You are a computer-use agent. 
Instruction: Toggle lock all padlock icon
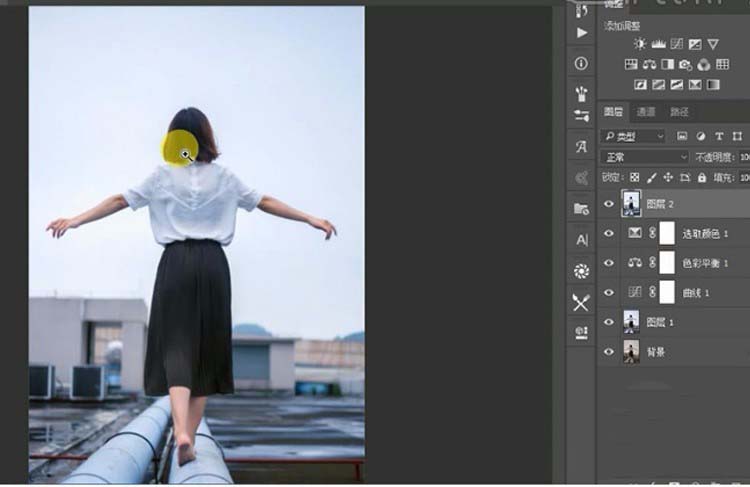(x=702, y=177)
